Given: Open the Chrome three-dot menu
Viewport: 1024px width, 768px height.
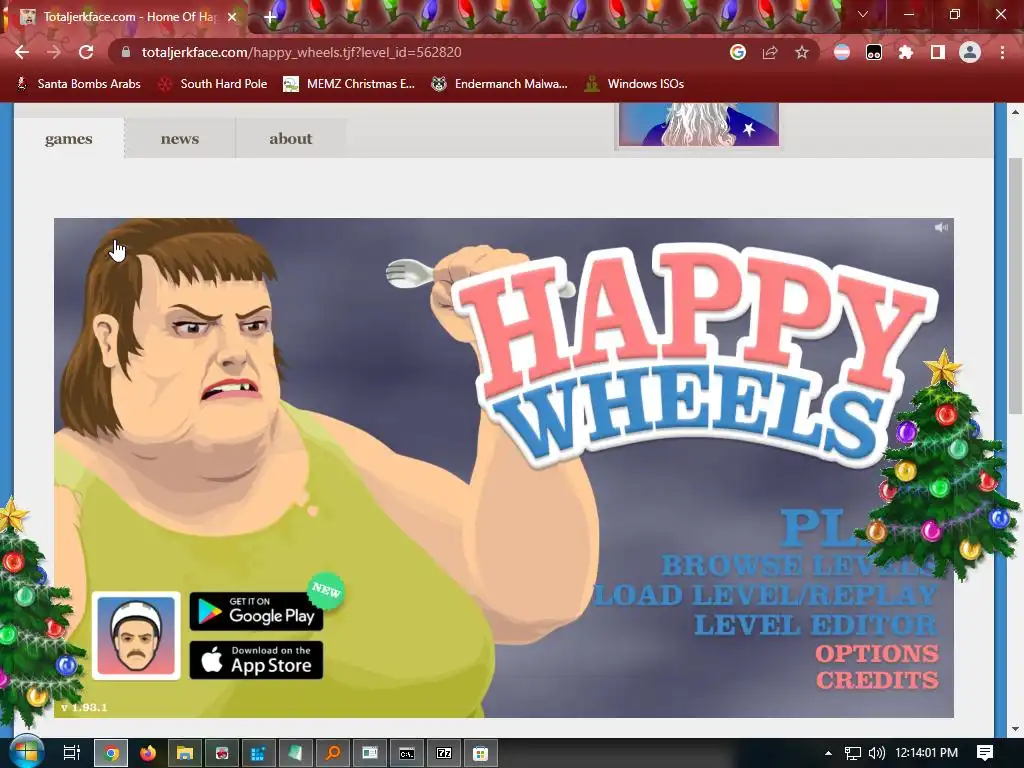Looking at the screenshot, I should [1002, 52].
